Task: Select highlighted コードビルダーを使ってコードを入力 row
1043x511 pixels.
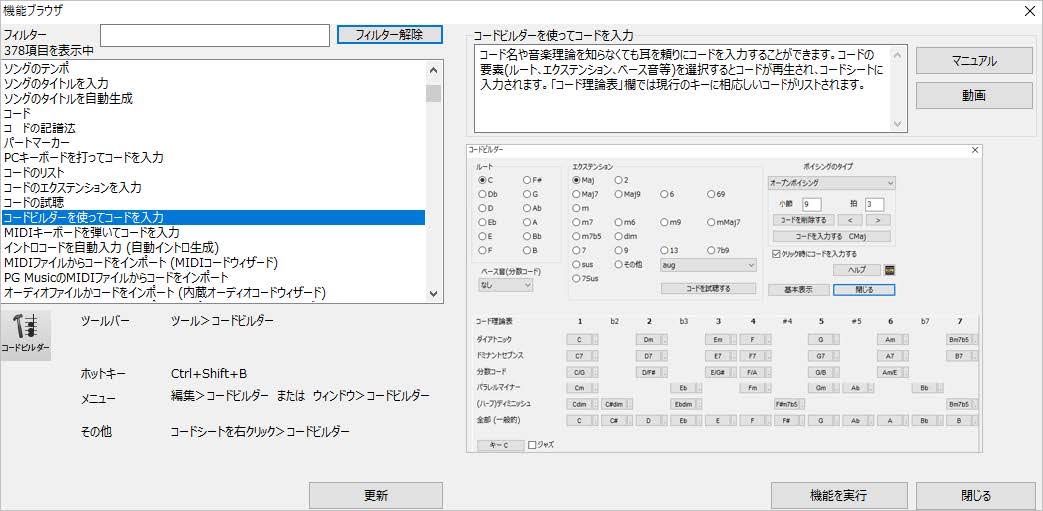Action: pos(213,218)
